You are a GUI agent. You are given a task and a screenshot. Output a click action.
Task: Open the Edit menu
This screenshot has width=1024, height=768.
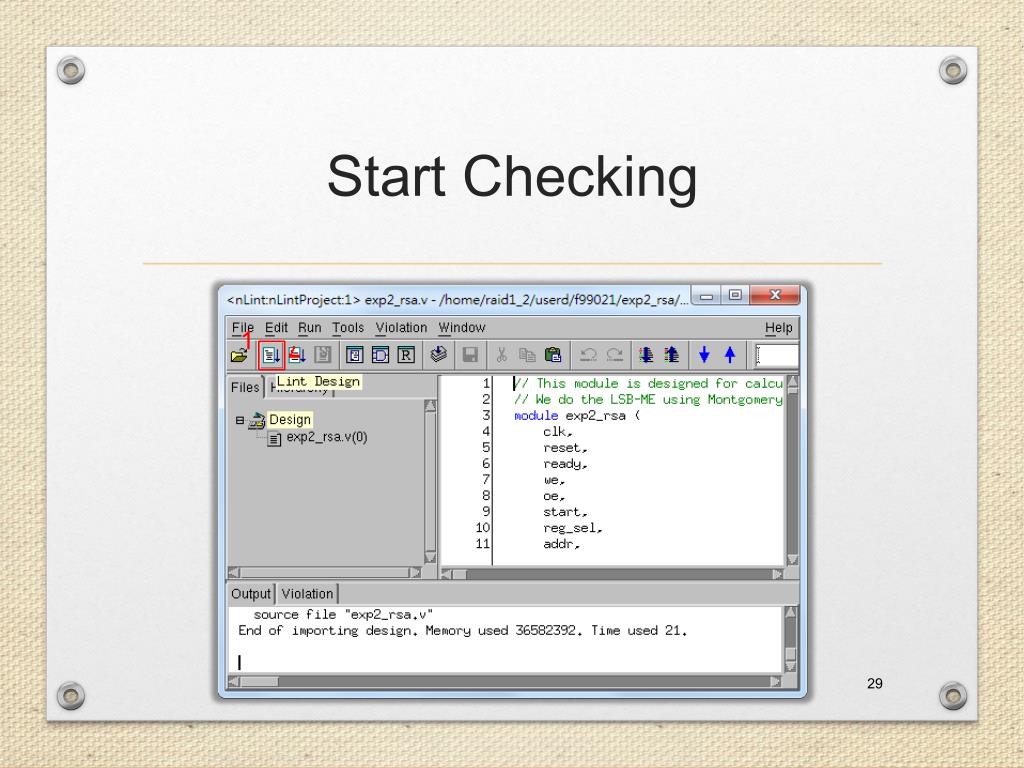pyautogui.click(x=276, y=328)
